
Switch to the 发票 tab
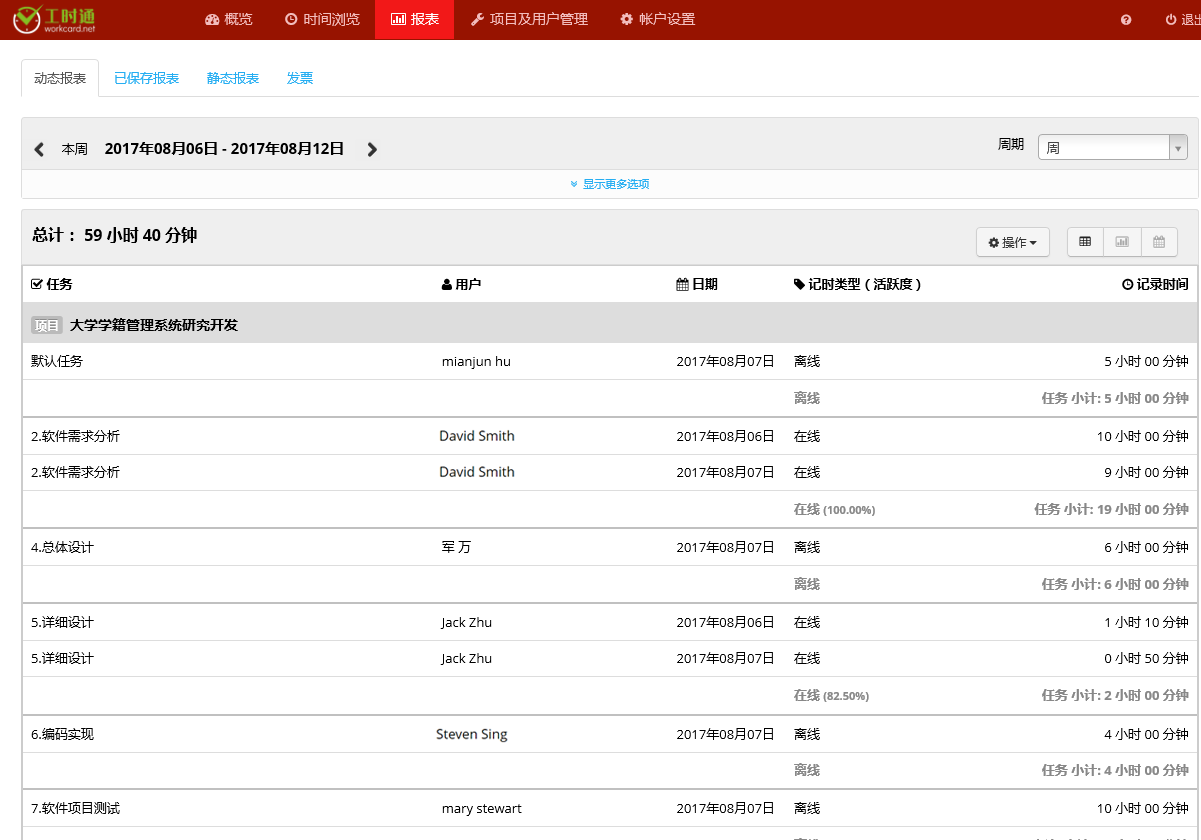click(x=300, y=78)
